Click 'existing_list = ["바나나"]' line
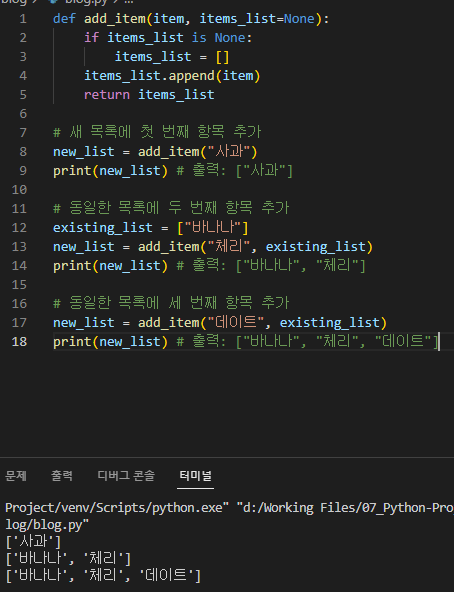Viewport: 454px width, 592px height. (151, 227)
